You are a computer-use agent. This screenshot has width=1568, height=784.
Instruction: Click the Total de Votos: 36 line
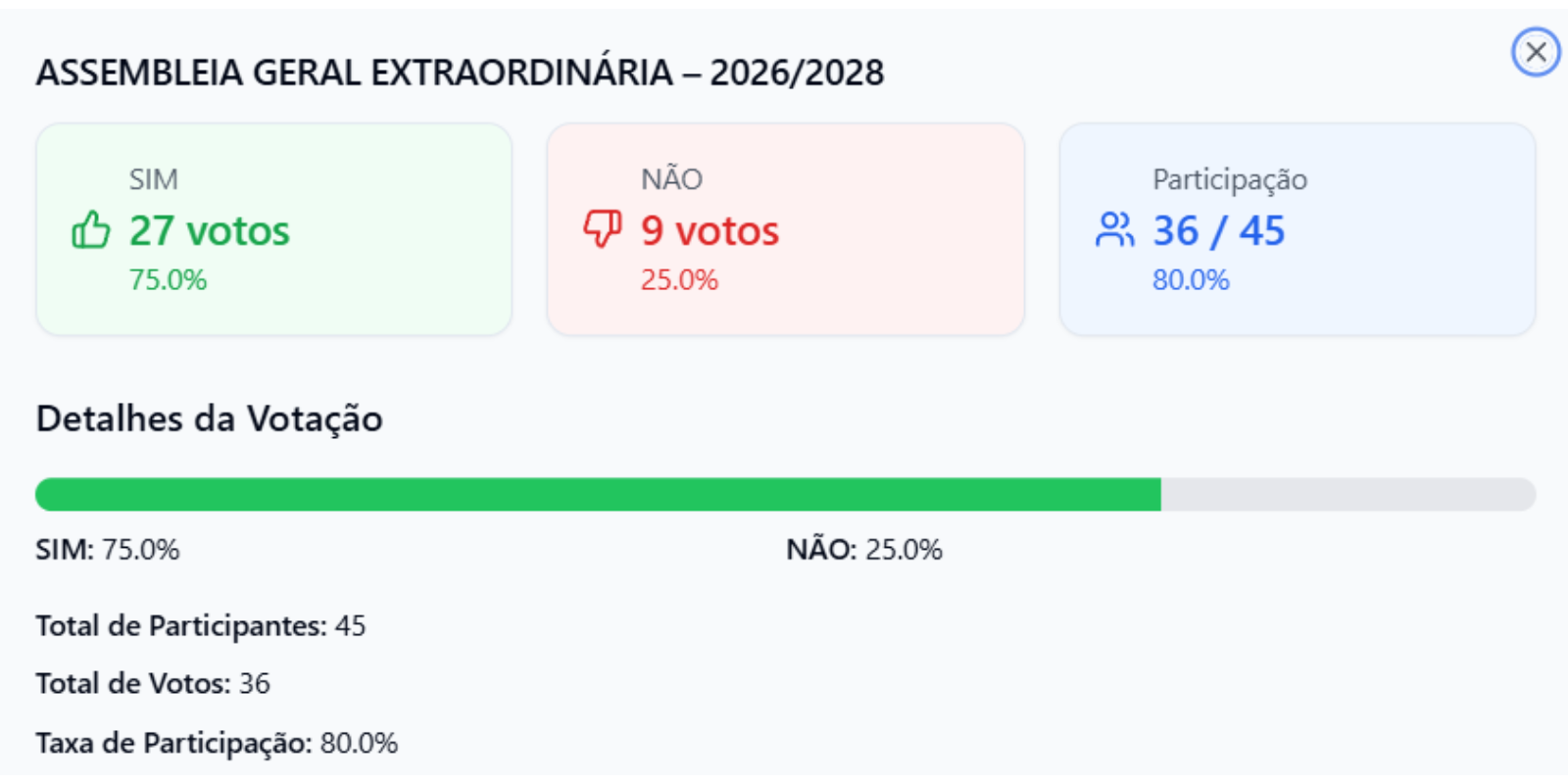click(x=153, y=684)
